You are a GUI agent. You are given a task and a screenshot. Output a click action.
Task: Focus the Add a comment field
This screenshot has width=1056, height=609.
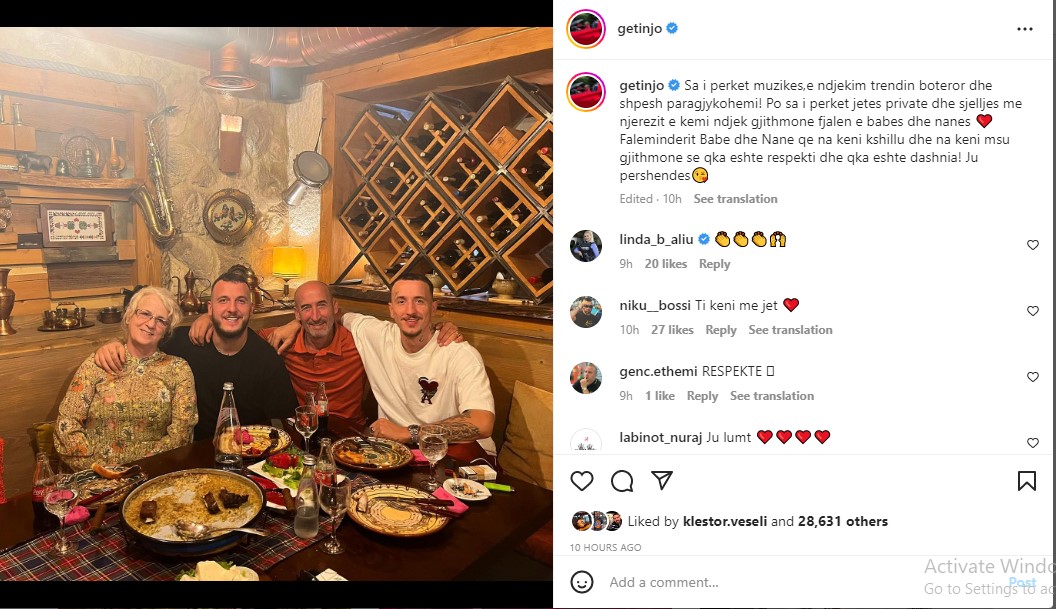point(761,582)
